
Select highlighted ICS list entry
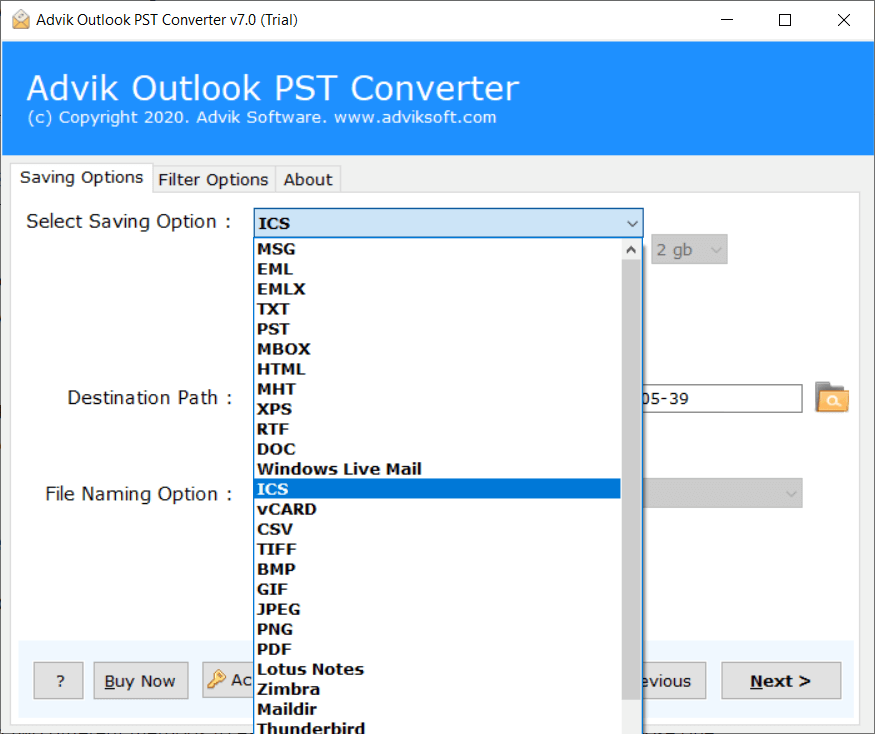(x=438, y=489)
